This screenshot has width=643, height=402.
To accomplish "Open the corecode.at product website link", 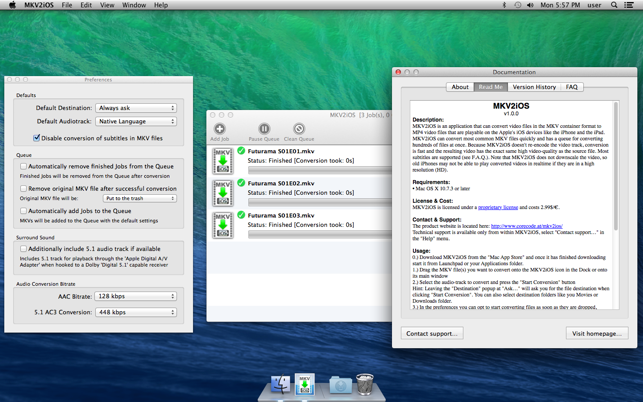I will (x=527, y=226).
